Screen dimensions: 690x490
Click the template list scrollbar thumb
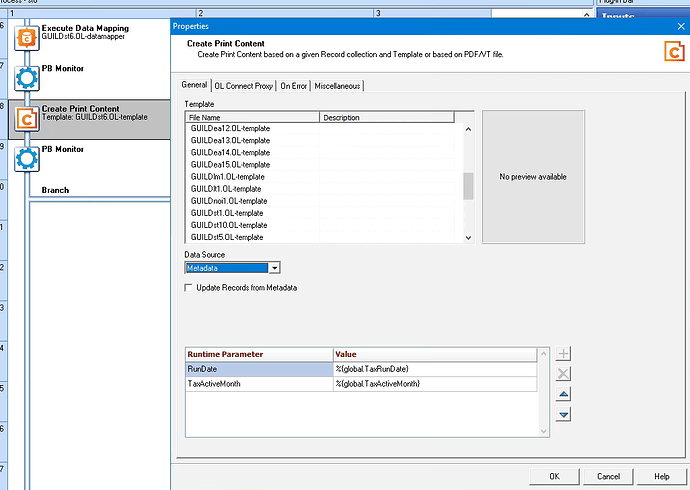(468, 186)
